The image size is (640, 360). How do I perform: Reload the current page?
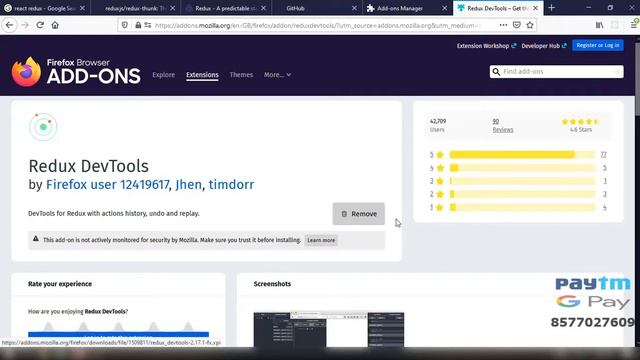40,25
